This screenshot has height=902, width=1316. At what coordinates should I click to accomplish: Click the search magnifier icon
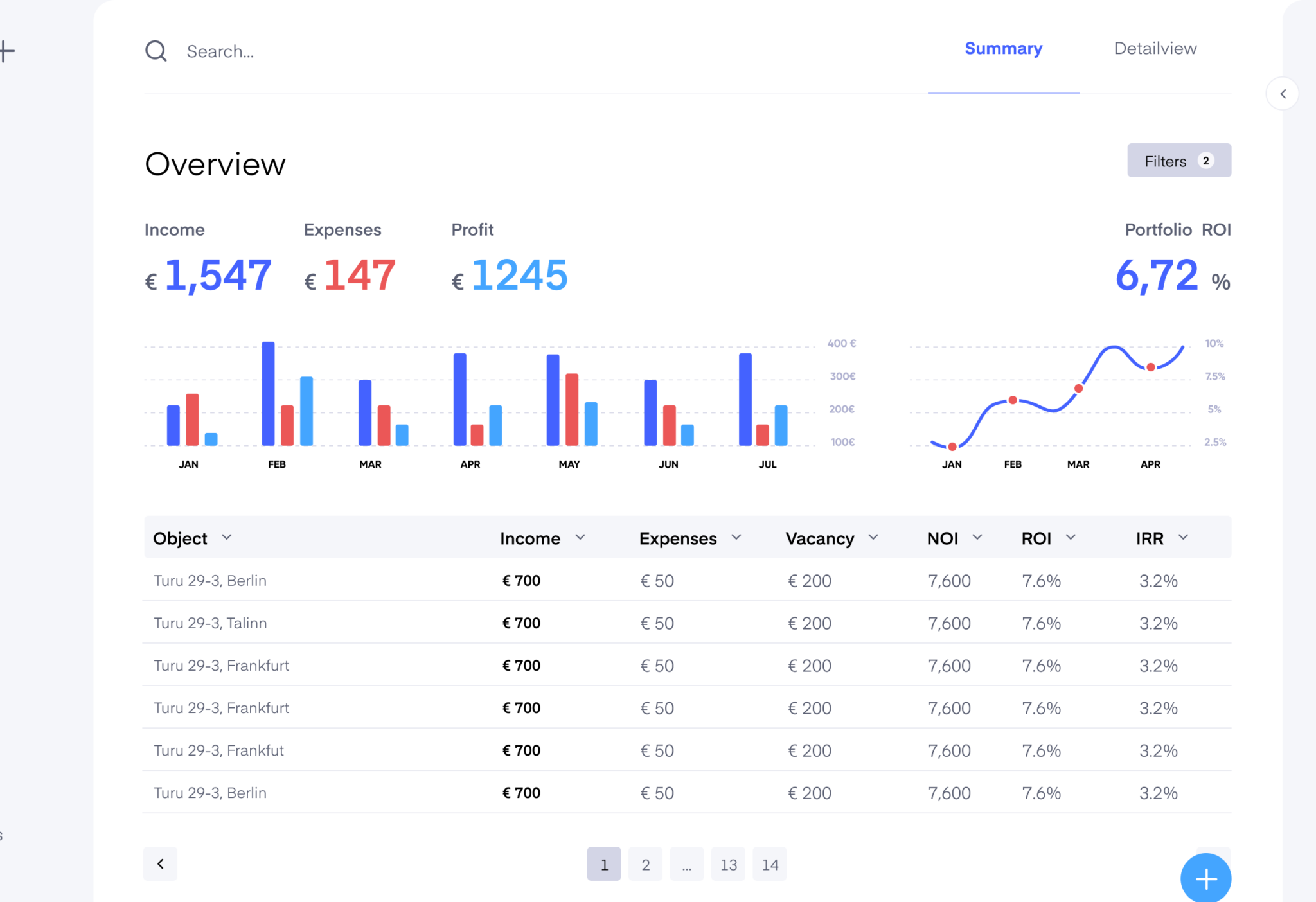156,51
